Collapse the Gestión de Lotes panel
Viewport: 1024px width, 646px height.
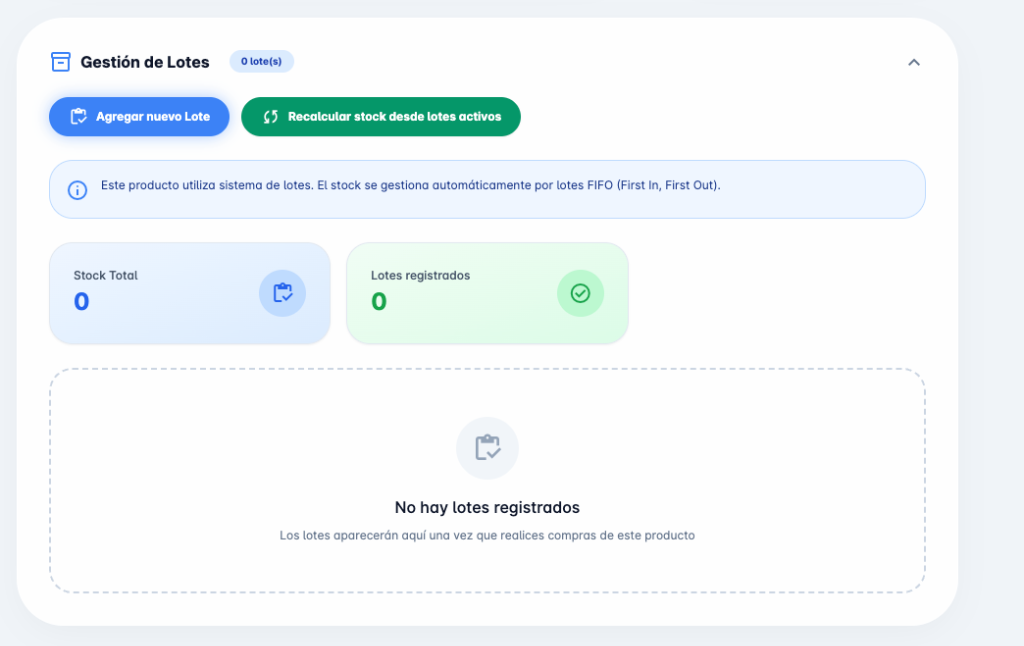[914, 63]
